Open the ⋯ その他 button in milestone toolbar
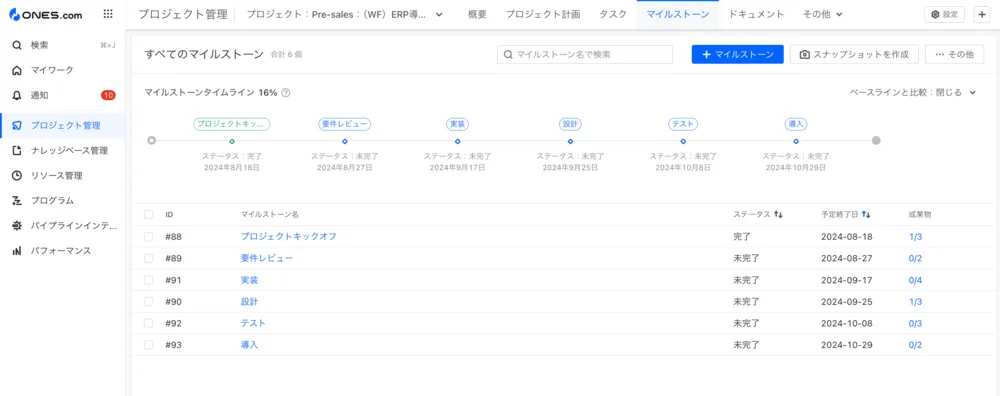The image size is (1000, 396). [954, 55]
